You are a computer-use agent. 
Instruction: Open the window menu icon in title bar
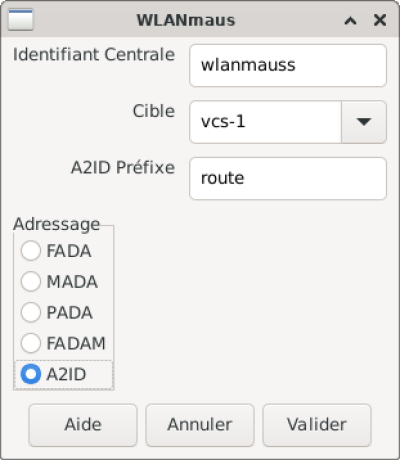pyautogui.click(x=20, y=20)
